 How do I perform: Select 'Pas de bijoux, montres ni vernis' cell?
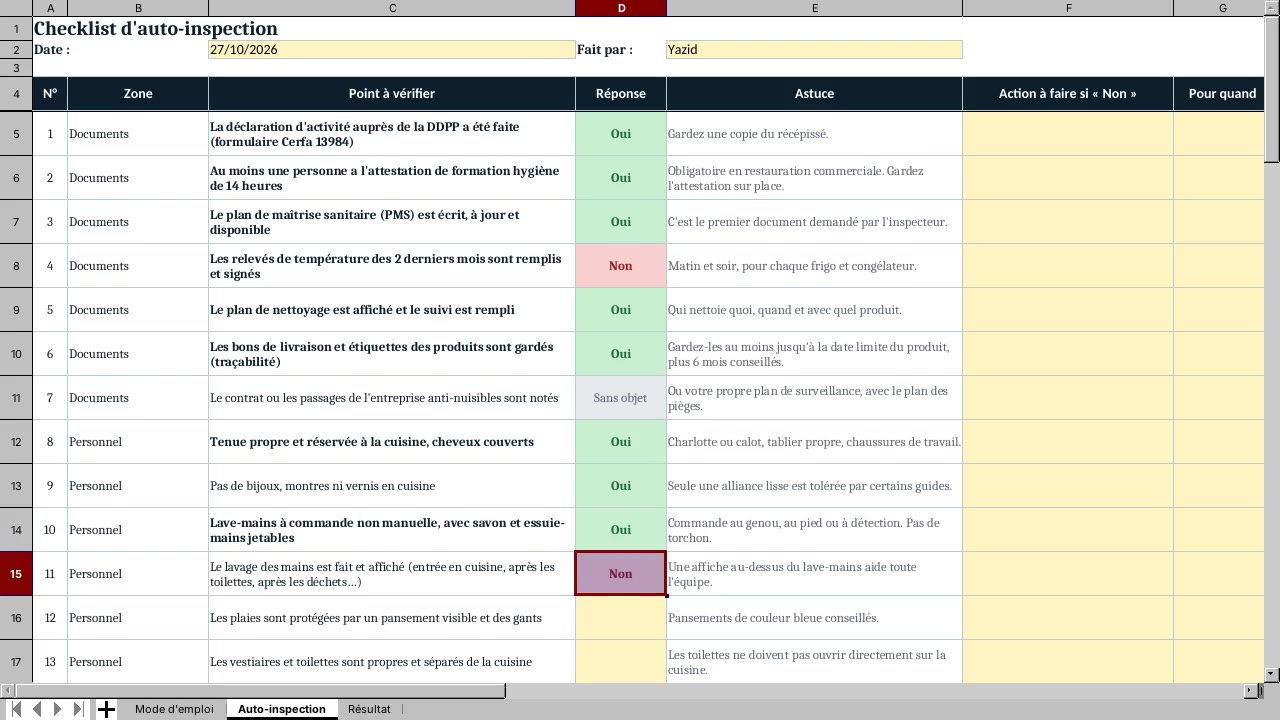coord(392,486)
